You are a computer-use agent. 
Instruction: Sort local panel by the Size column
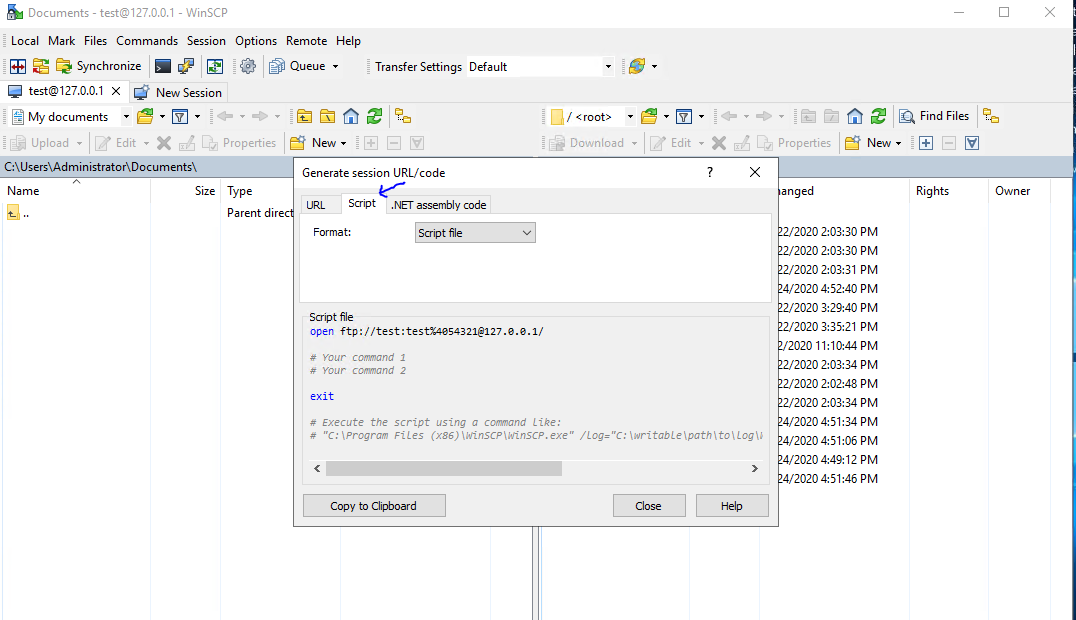(186, 191)
